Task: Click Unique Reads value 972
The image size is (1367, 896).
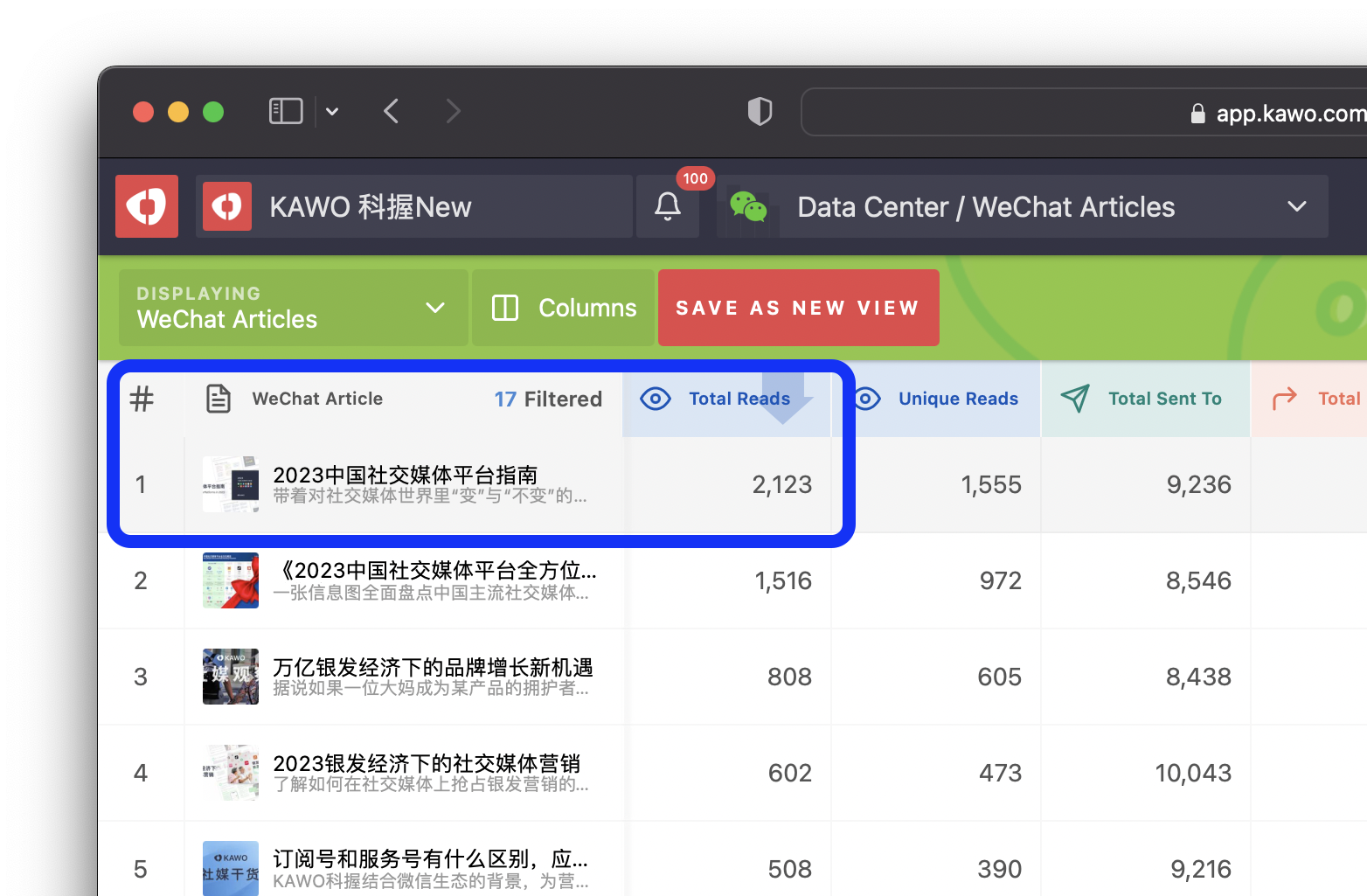Action: tap(1000, 580)
